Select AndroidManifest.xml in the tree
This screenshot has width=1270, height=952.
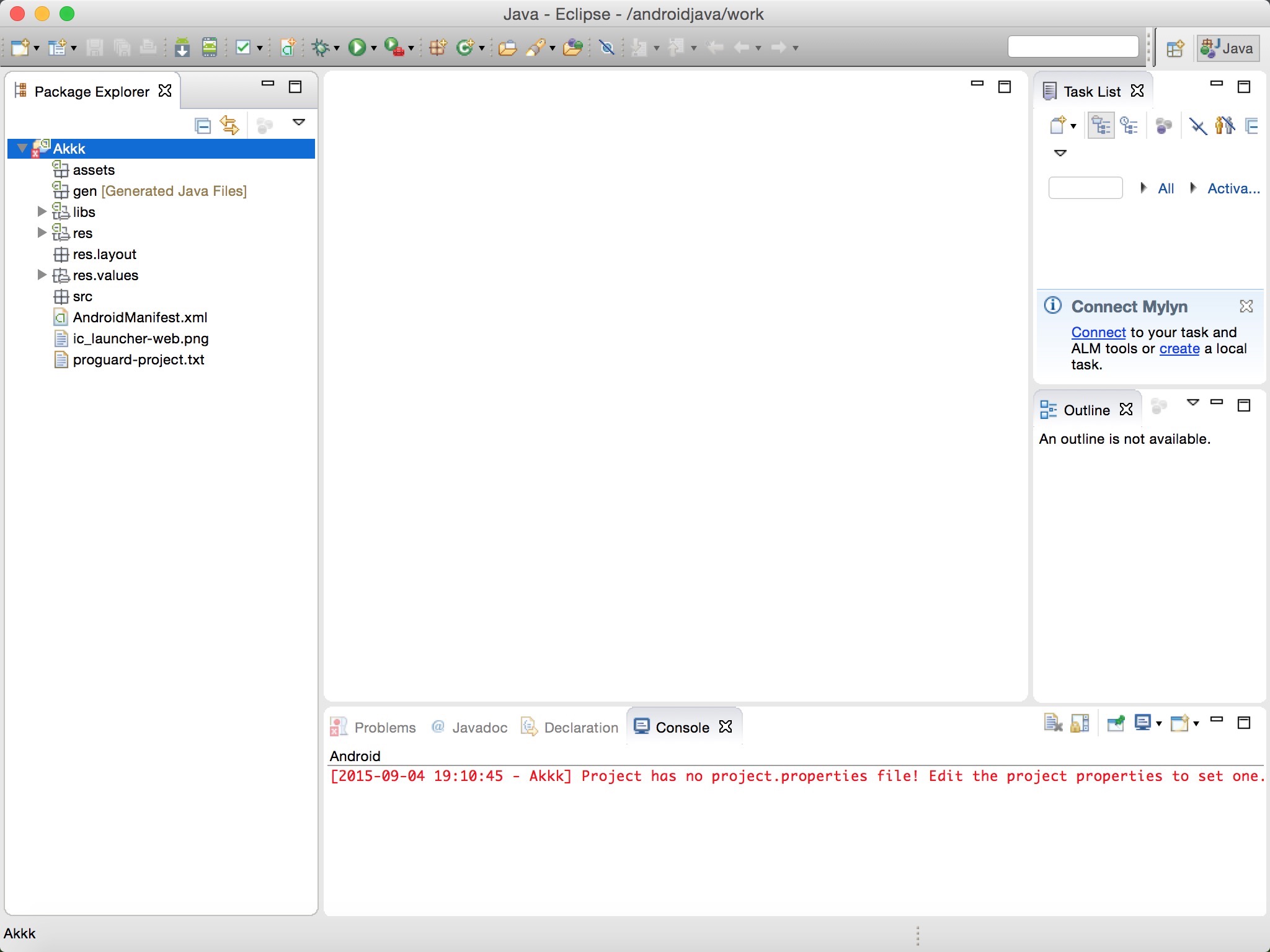click(x=140, y=317)
